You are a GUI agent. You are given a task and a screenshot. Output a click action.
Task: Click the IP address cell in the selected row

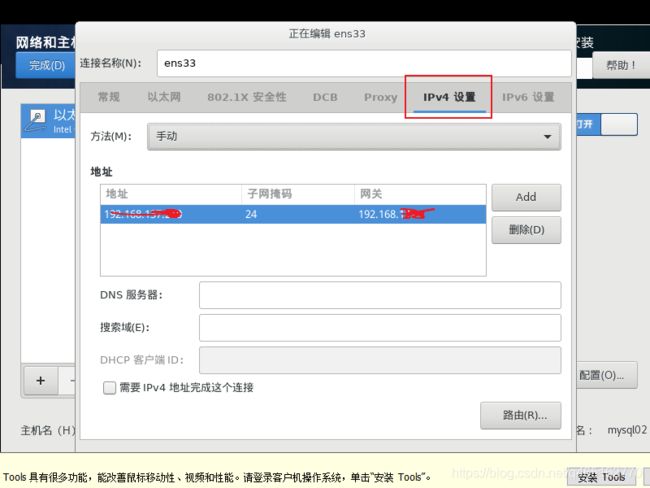coord(171,214)
